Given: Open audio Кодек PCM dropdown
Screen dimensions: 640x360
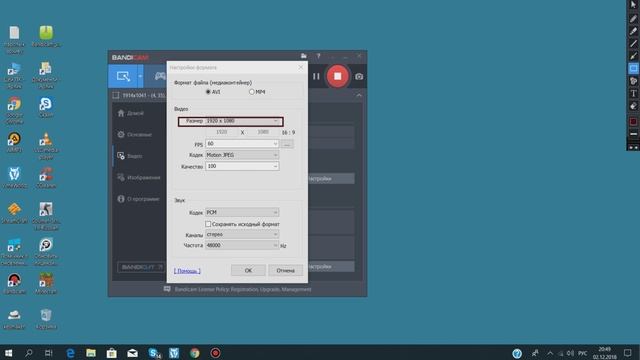Looking at the screenshot, I should (x=242, y=212).
